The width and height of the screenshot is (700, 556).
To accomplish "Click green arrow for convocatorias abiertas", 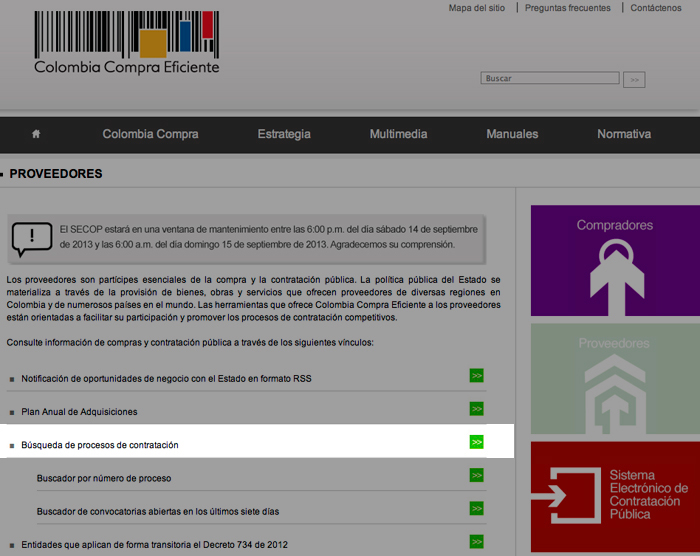I will 477,509.
